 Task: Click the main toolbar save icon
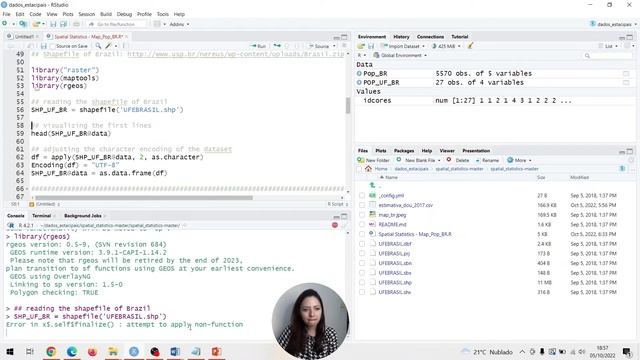[53, 24]
